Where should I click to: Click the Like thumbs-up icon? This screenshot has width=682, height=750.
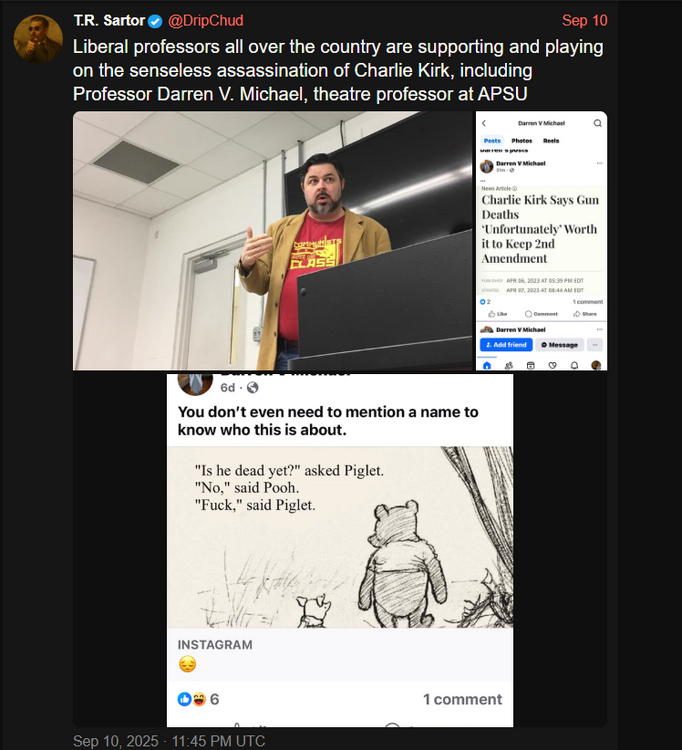pyautogui.click(x=491, y=314)
